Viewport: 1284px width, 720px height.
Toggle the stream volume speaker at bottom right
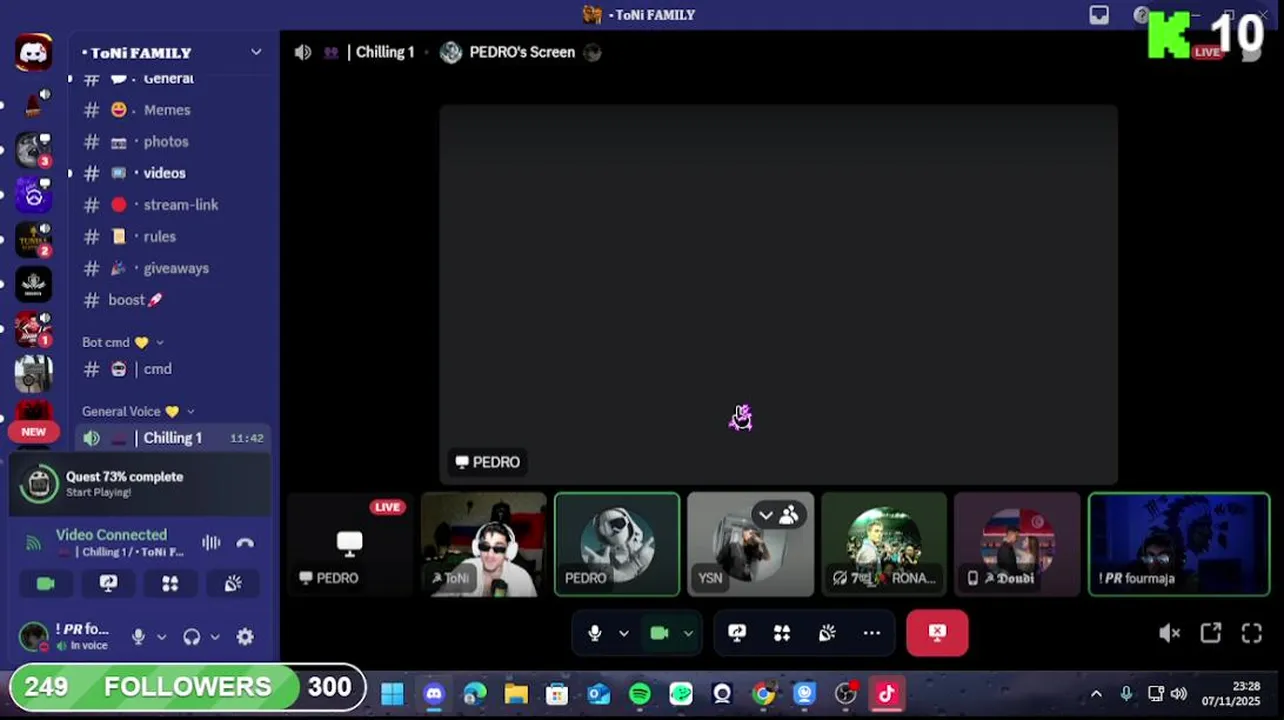(1169, 633)
